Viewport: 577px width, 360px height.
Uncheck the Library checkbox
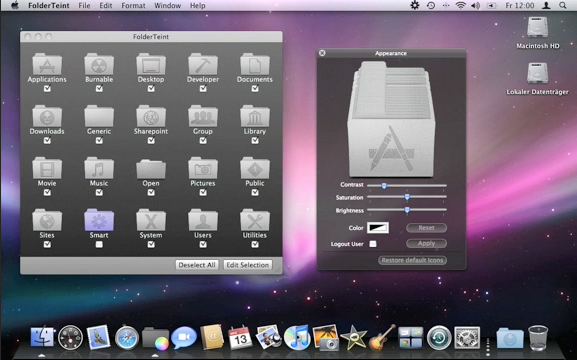(x=255, y=141)
